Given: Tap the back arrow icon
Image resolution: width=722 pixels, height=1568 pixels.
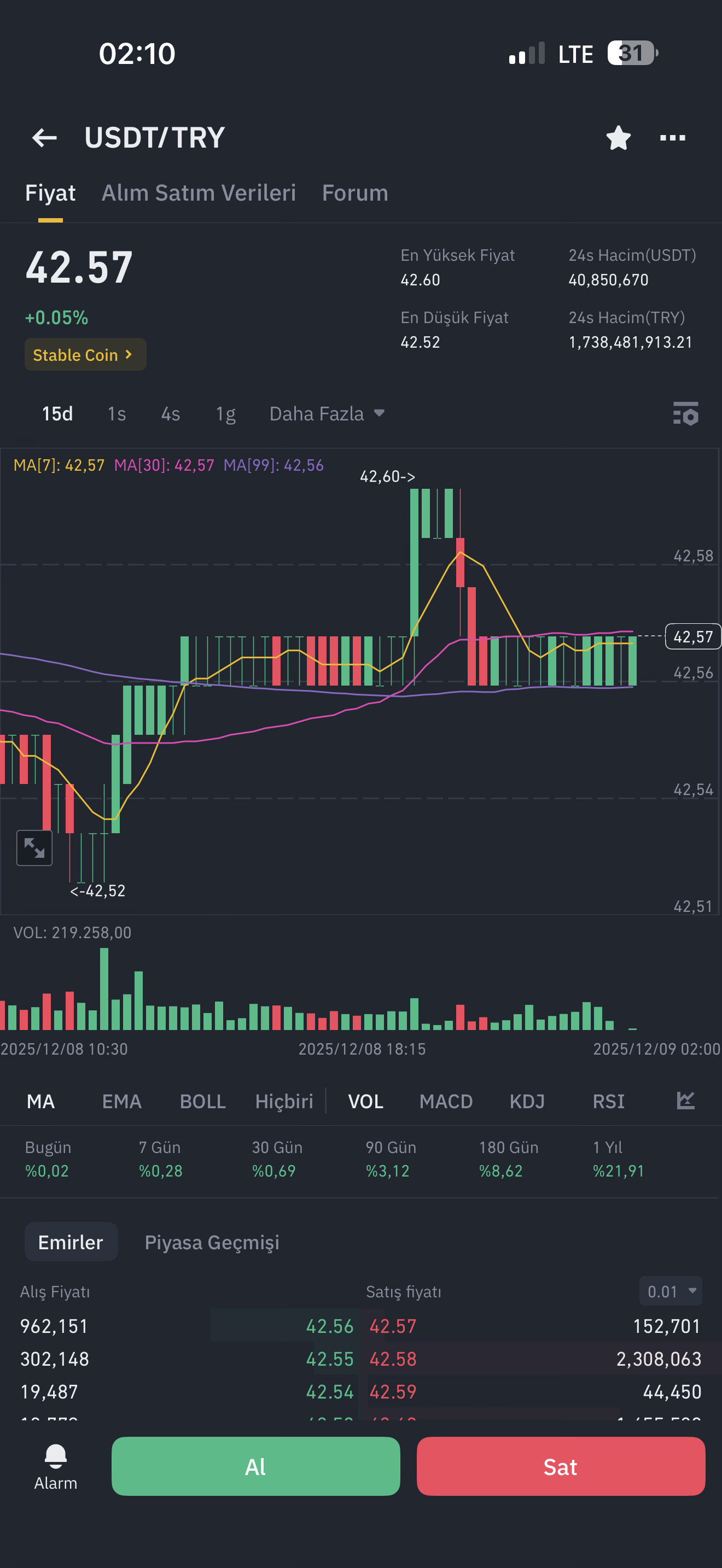Looking at the screenshot, I should pyautogui.click(x=44, y=138).
